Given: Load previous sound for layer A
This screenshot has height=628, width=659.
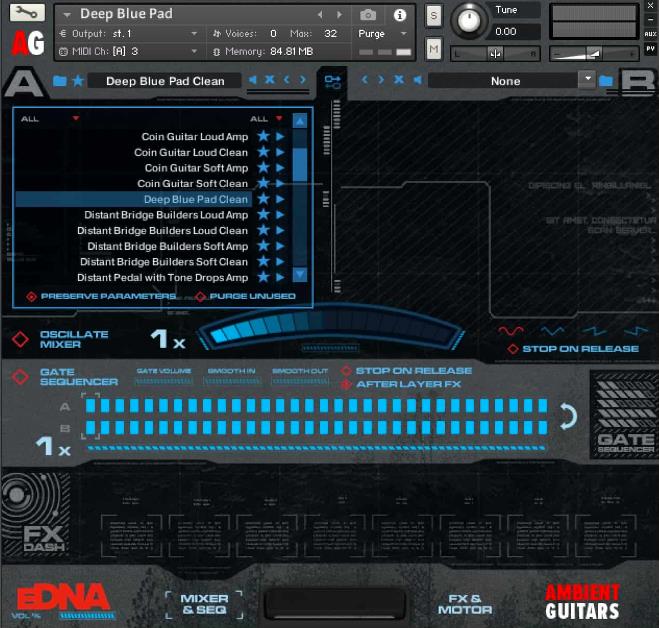Looking at the screenshot, I should (x=287, y=79).
